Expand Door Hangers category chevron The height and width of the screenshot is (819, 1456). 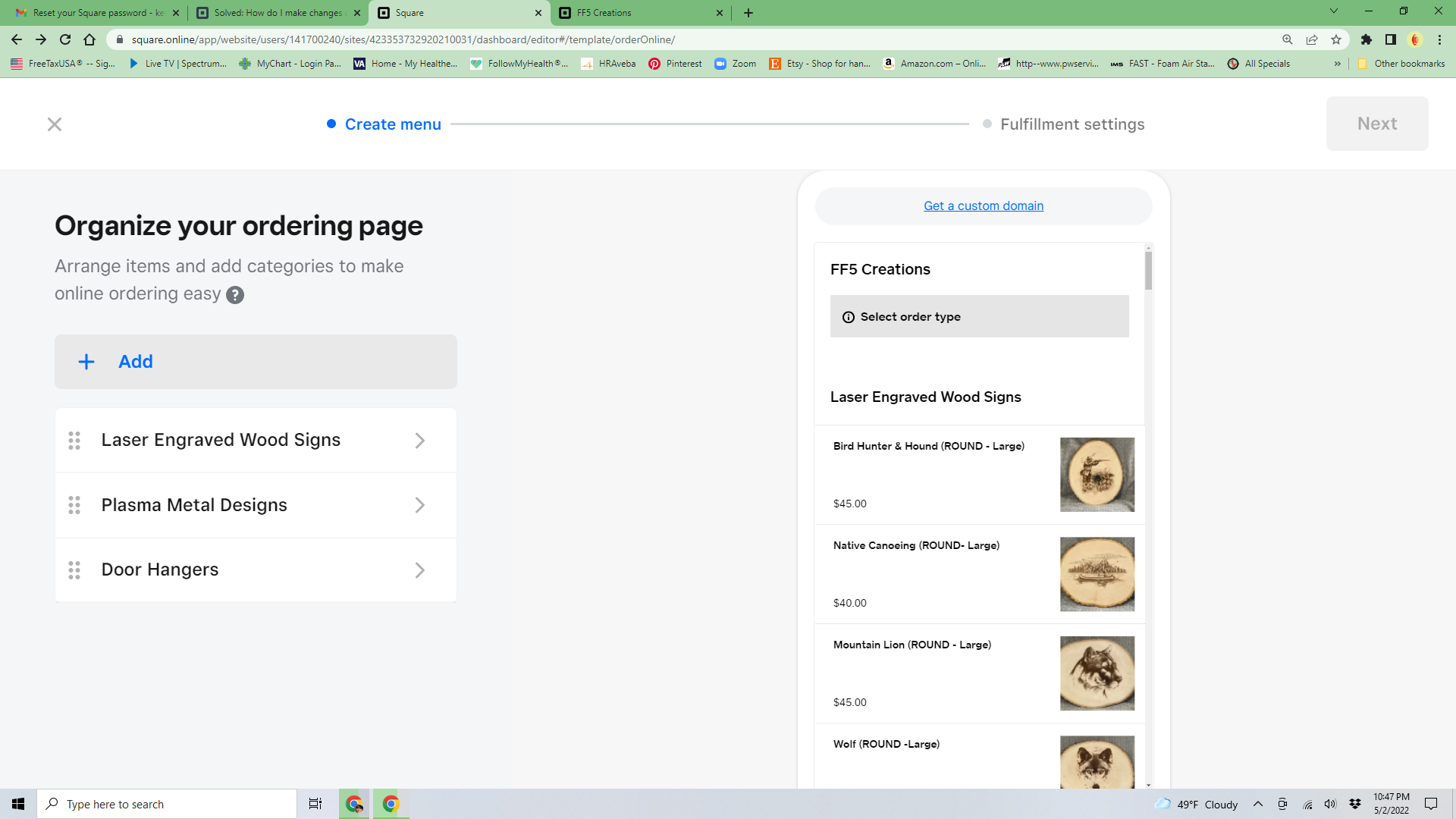420,570
